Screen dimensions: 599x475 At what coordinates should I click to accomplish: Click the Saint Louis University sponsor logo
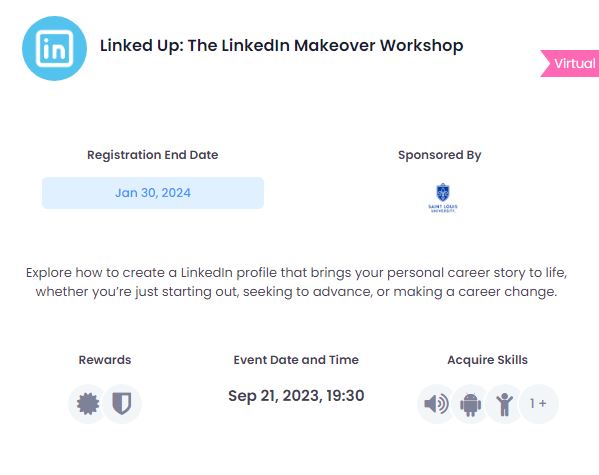[443, 198]
